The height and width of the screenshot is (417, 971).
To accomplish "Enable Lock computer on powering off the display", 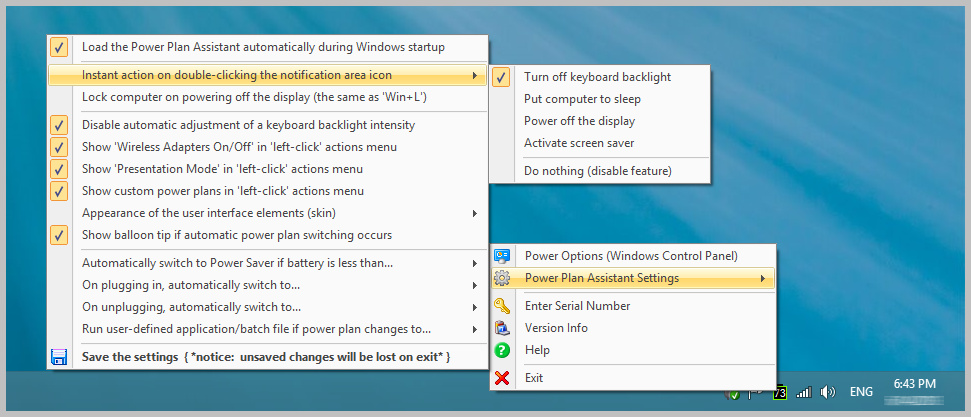I will [x=268, y=97].
